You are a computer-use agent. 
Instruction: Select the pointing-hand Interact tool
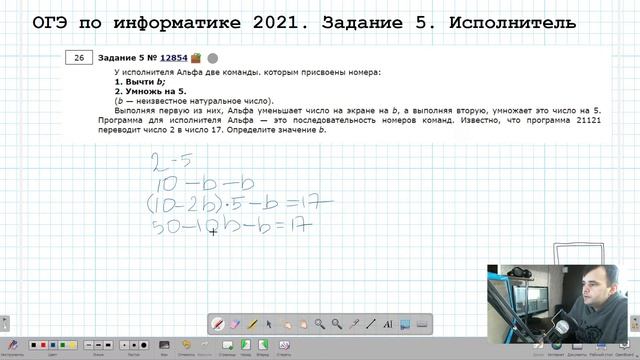287,324
